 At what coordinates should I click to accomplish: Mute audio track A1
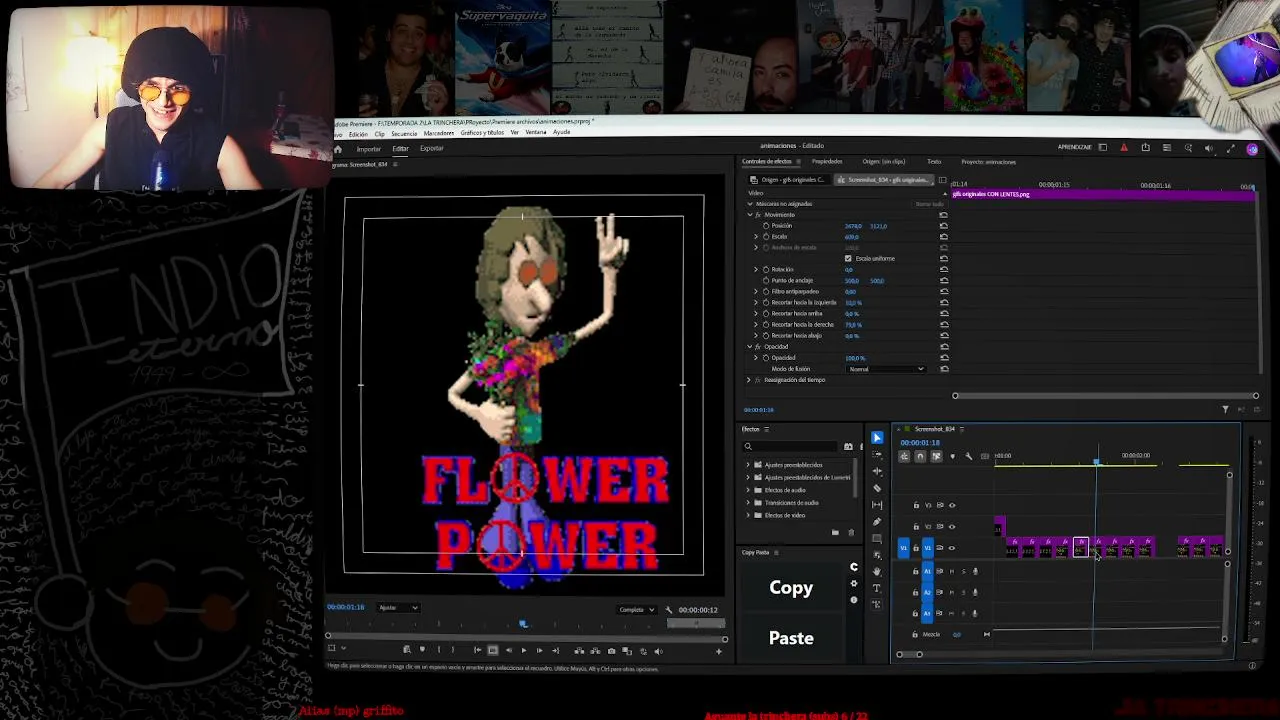tap(951, 571)
